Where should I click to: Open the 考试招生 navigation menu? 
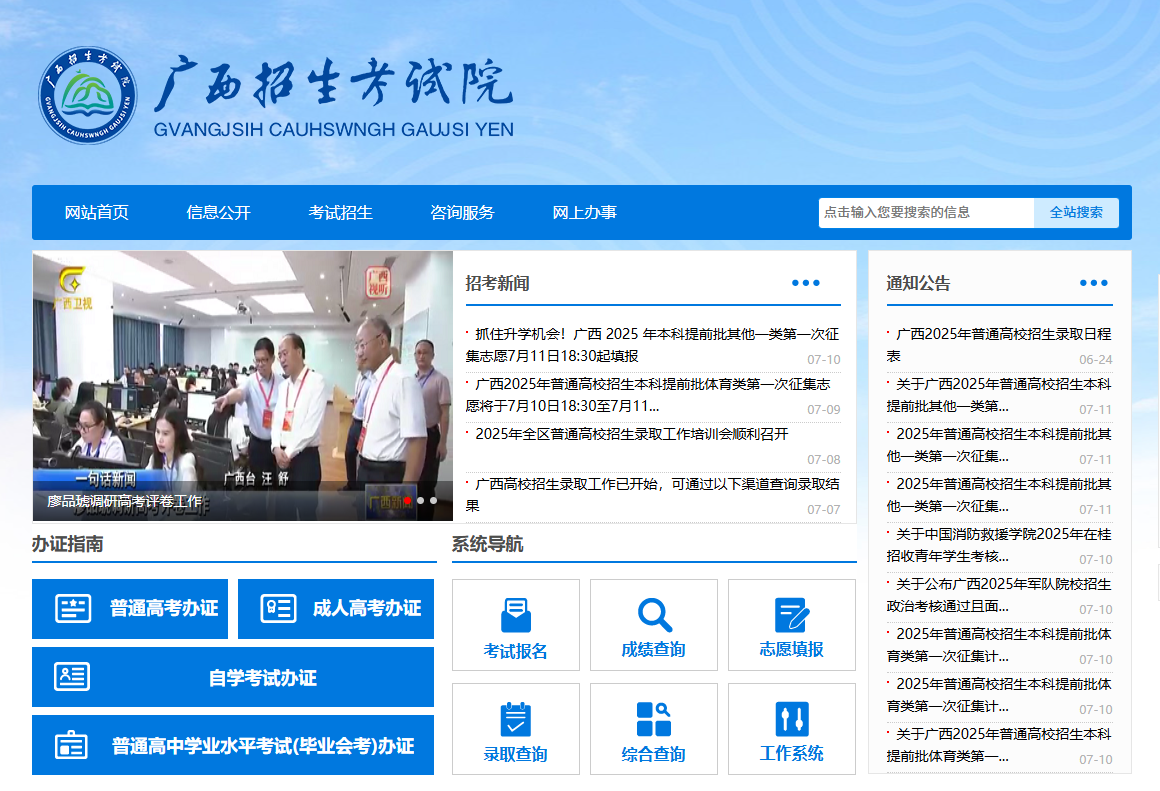(x=340, y=212)
